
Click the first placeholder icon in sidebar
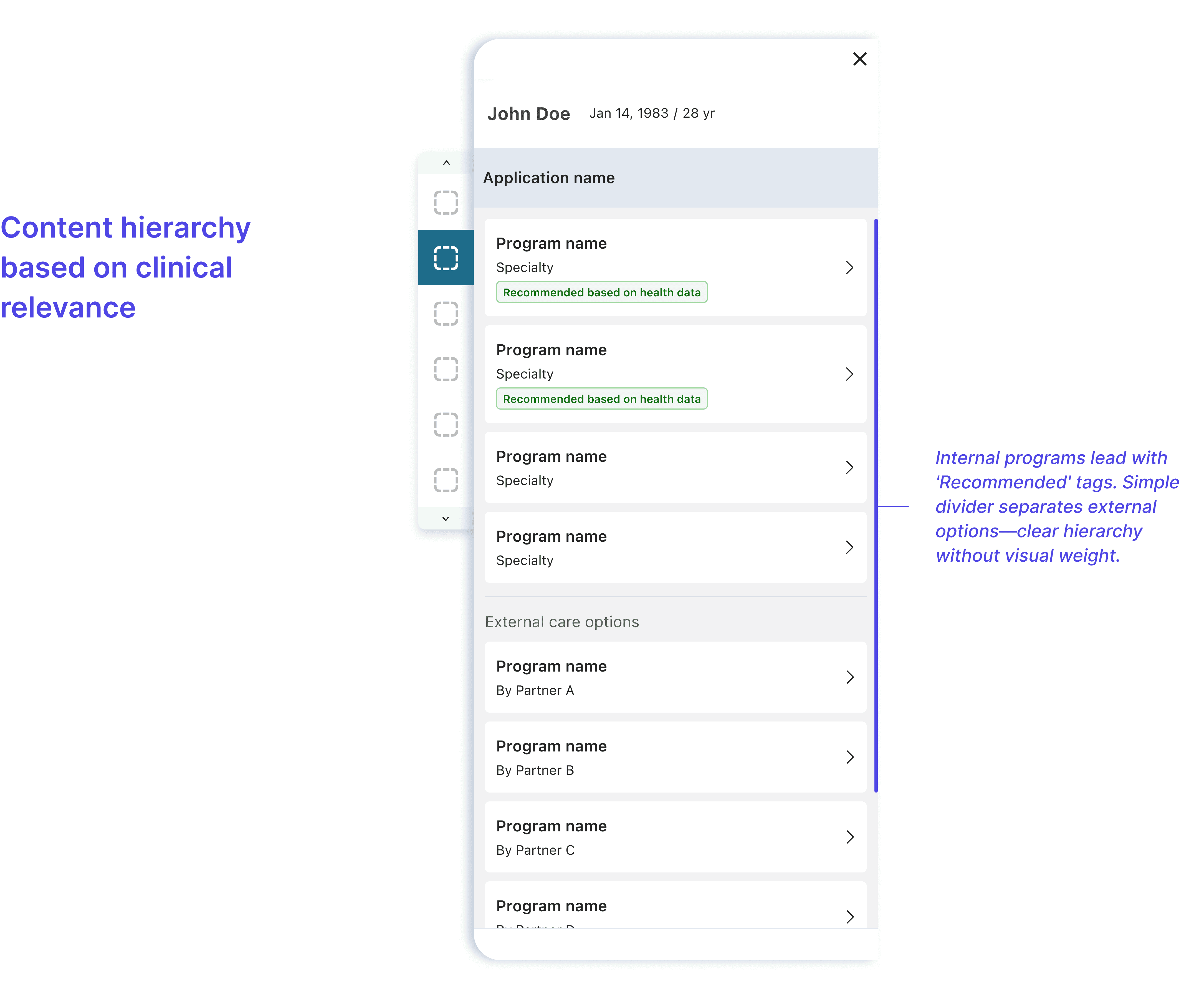[446, 203]
